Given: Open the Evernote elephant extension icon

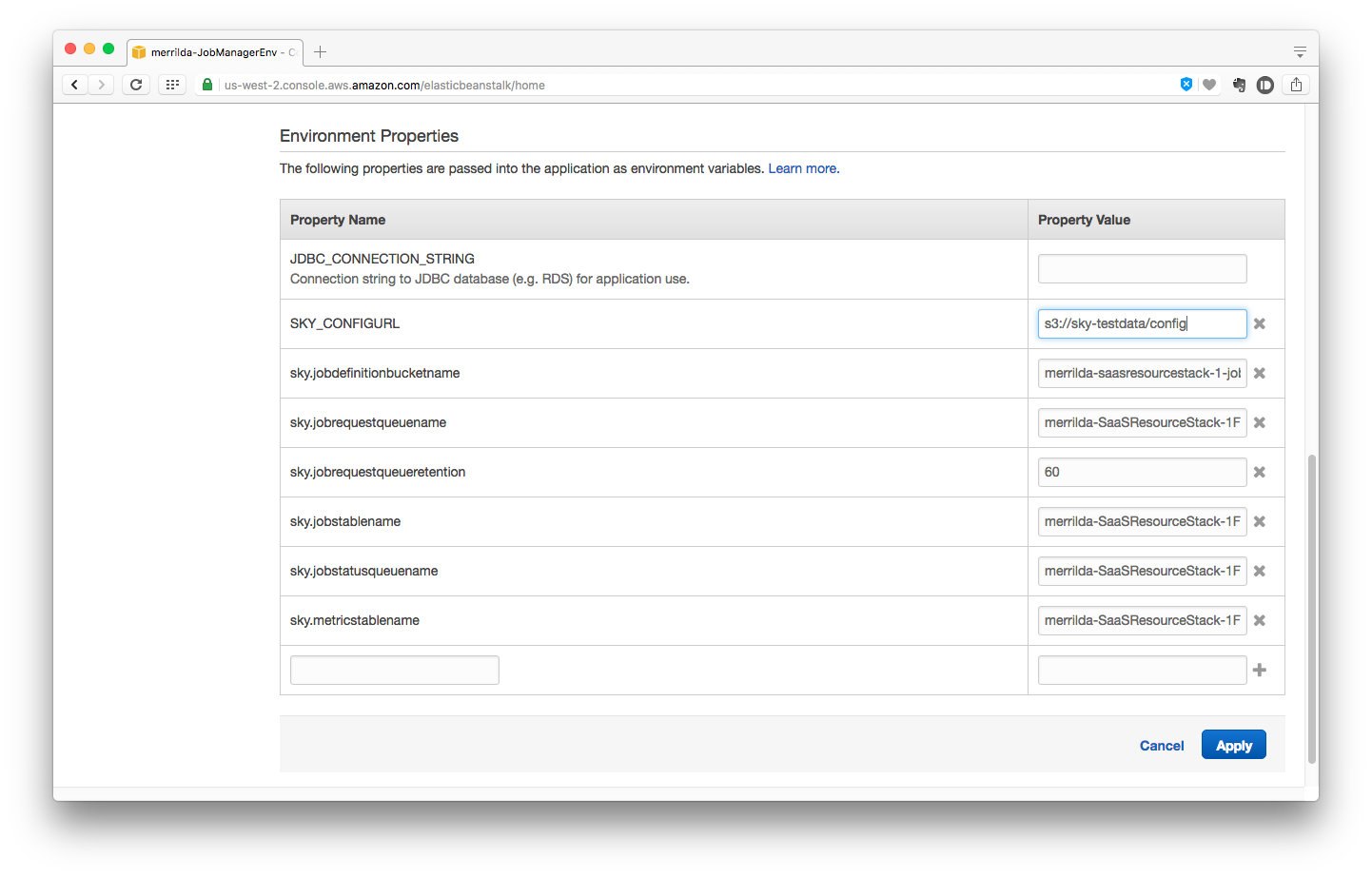Looking at the screenshot, I should pos(1239,85).
